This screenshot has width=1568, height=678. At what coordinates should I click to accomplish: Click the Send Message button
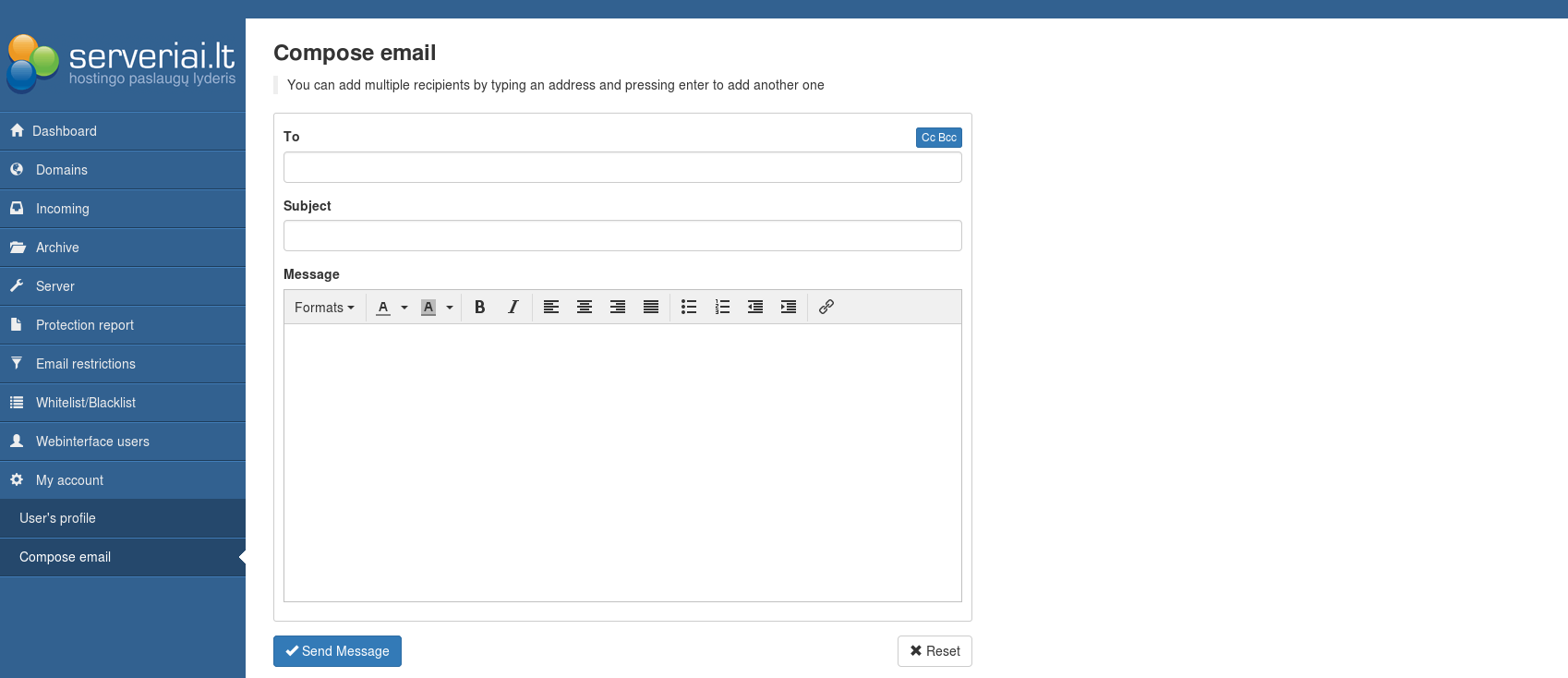pos(337,651)
